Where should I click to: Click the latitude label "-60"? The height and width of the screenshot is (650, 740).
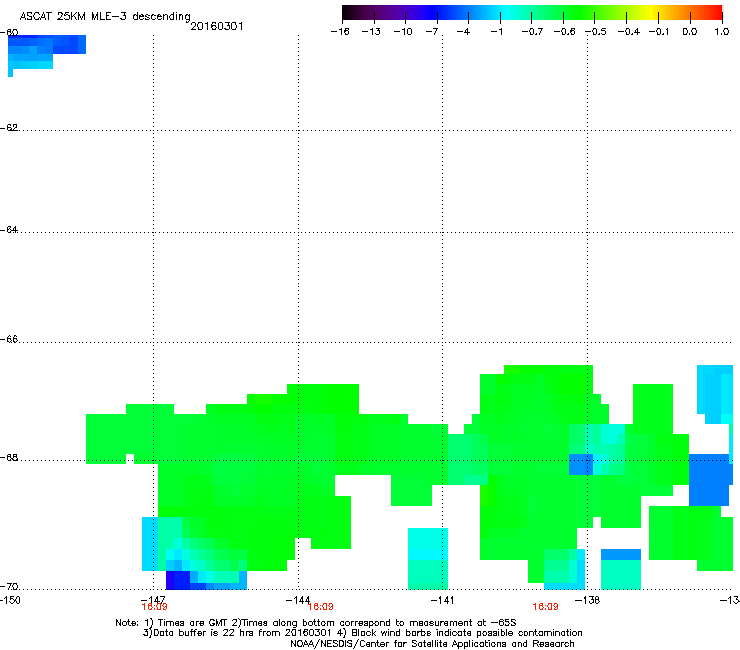[x=9, y=32]
